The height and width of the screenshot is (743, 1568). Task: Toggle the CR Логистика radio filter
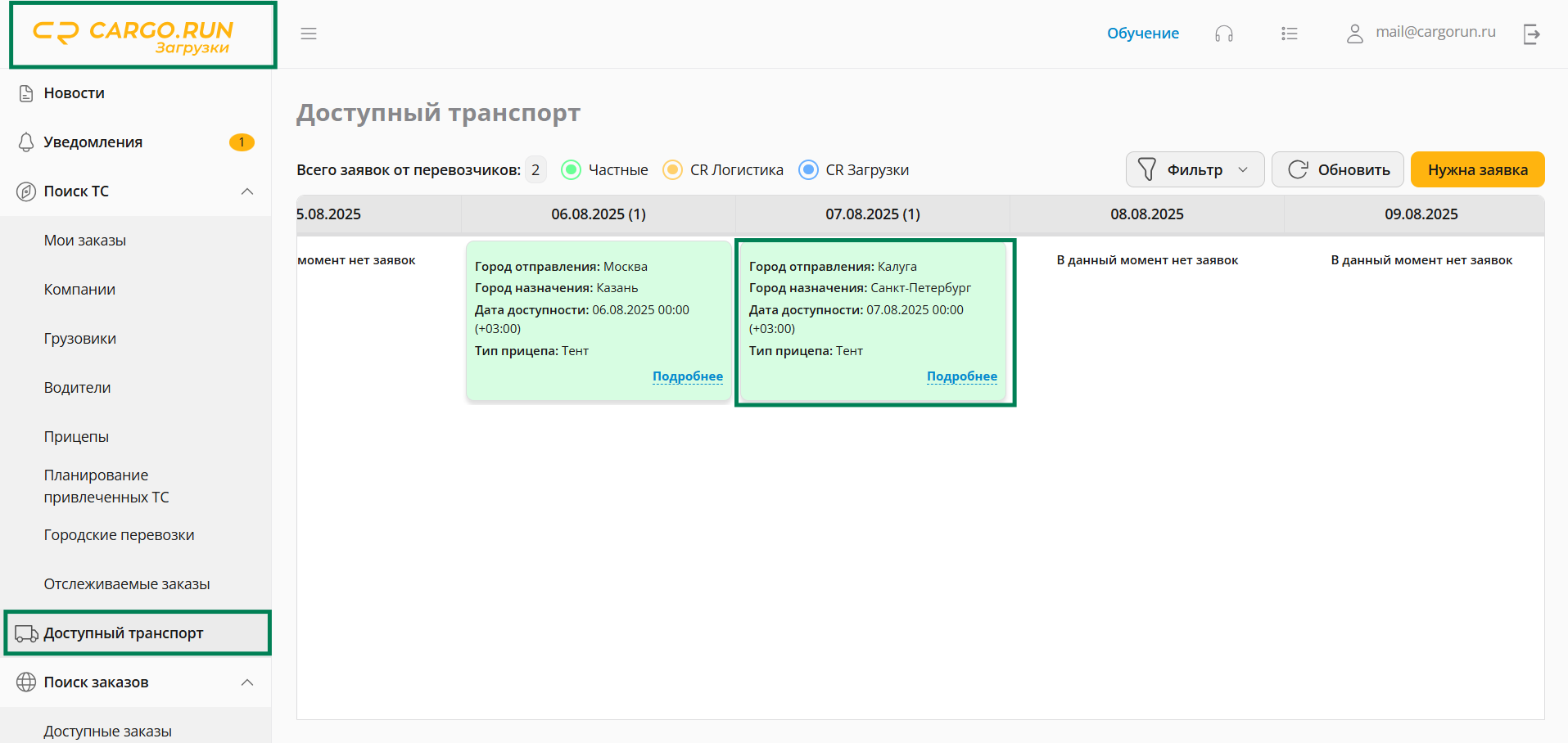(x=672, y=169)
